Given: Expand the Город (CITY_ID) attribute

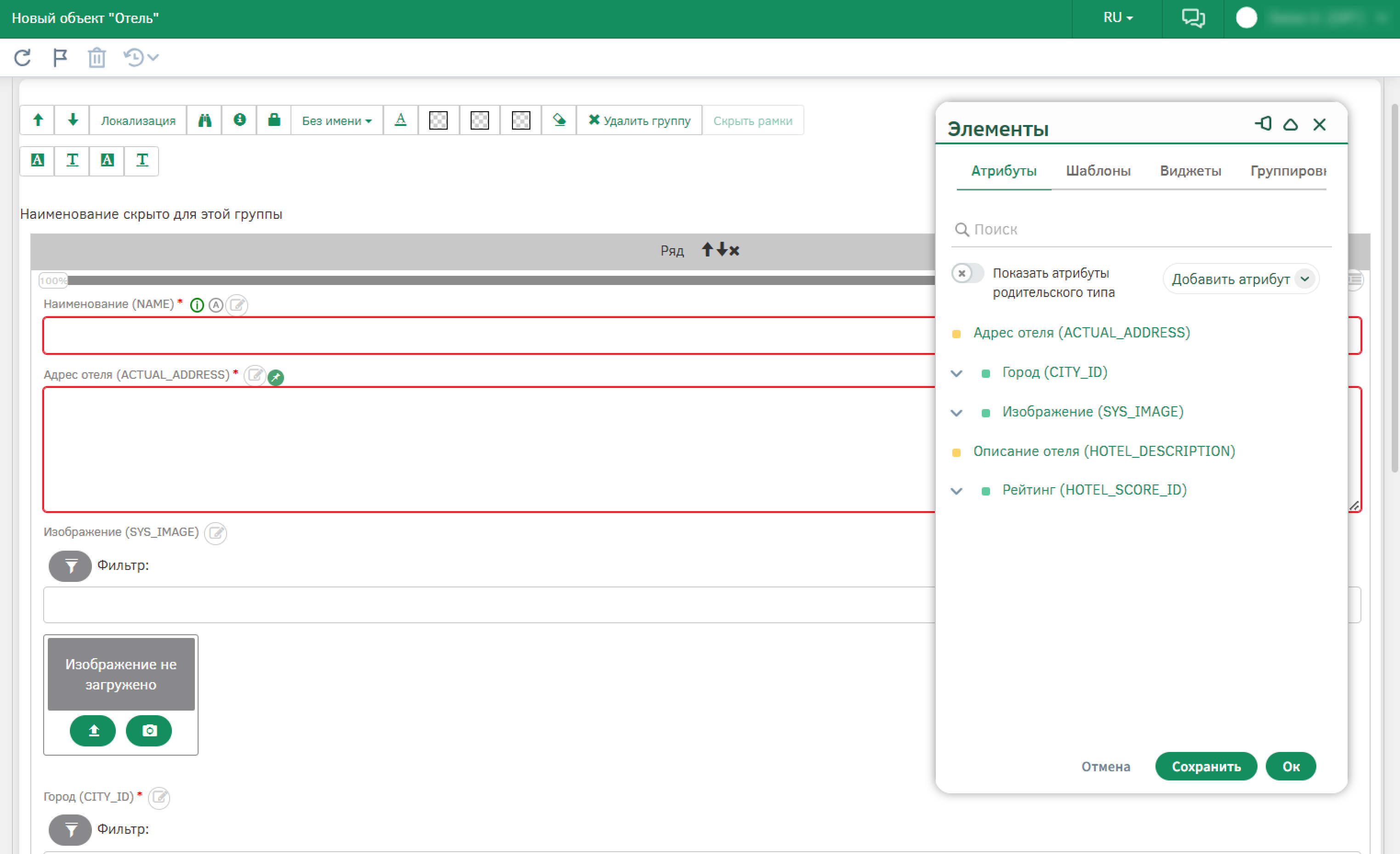Looking at the screenshot, I should tap(957, 373).
